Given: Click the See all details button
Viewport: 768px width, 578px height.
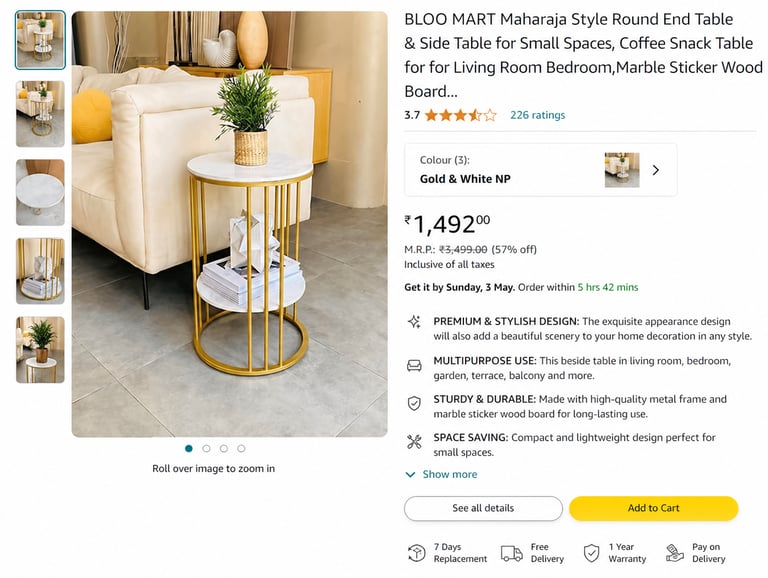Looking at the screenshot, I should tap(483, 508).
